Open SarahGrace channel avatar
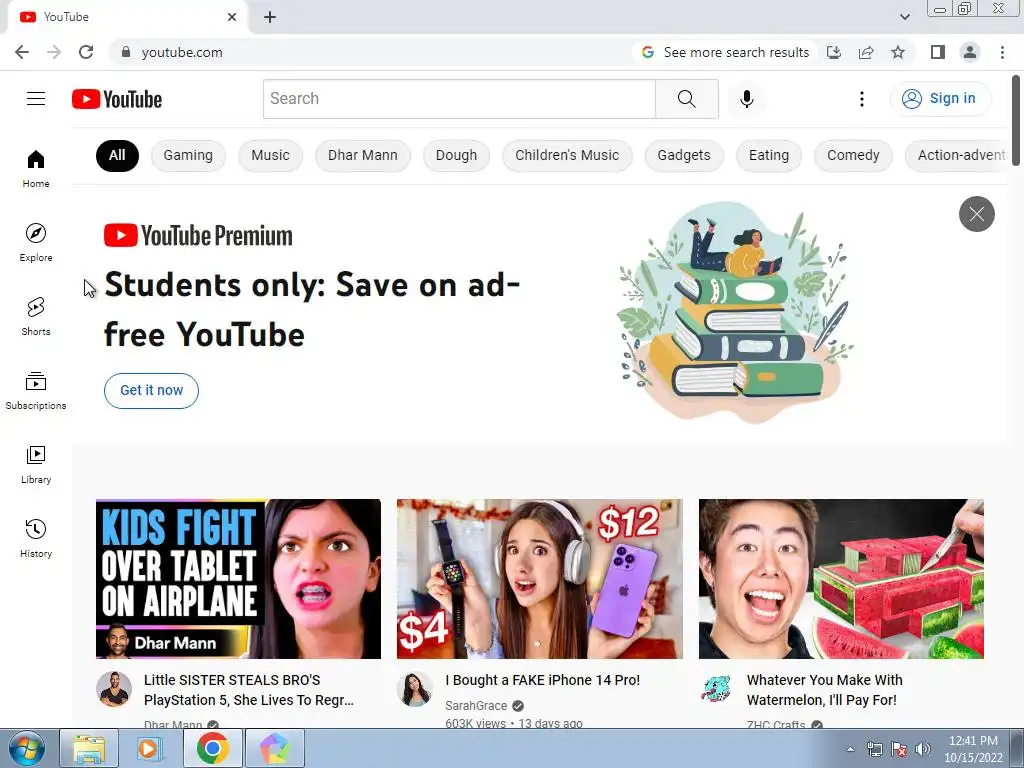The height and width of the screenshot is (768, 1024). coord(415,689)
